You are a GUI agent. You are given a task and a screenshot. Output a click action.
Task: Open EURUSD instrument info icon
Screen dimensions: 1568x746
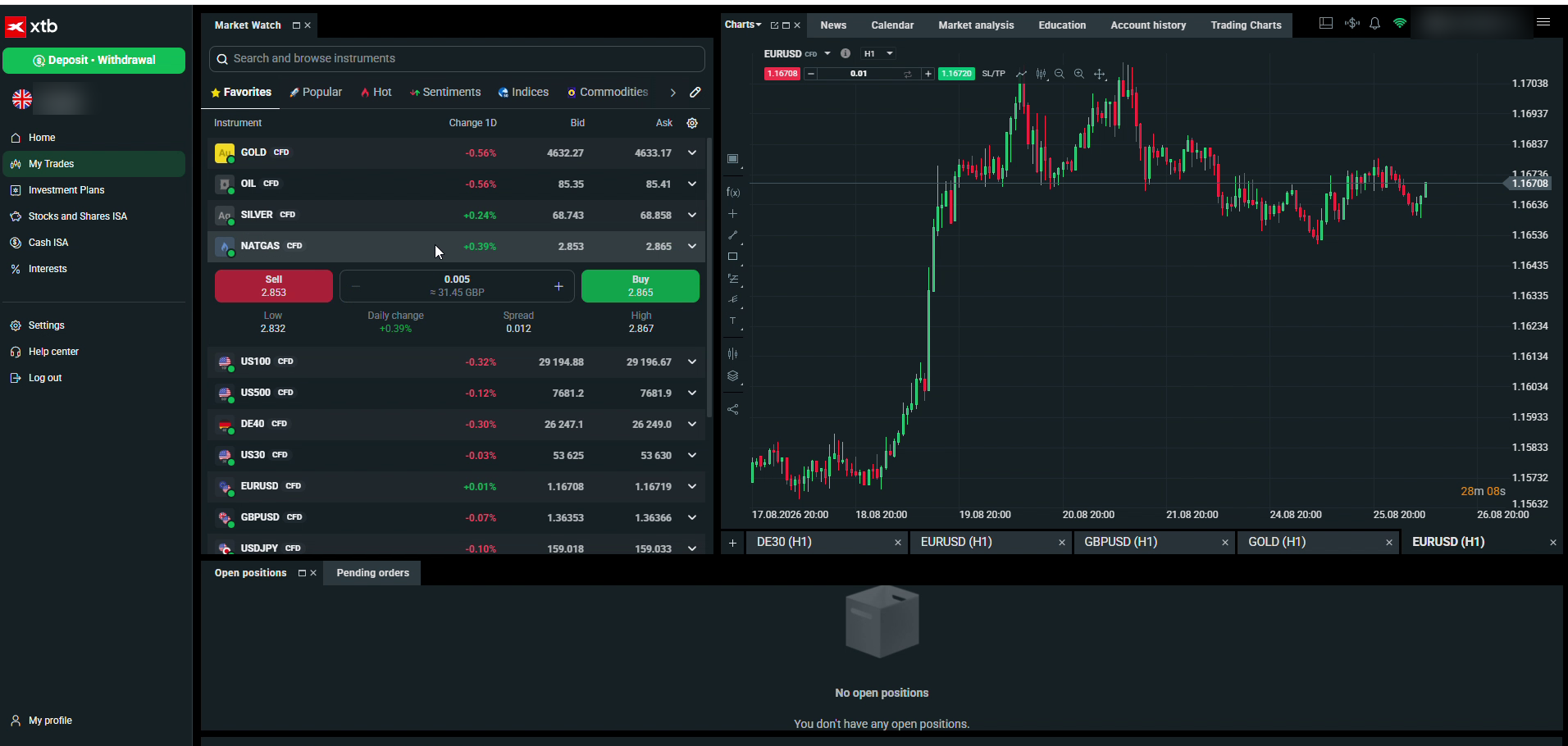point(846,53)
